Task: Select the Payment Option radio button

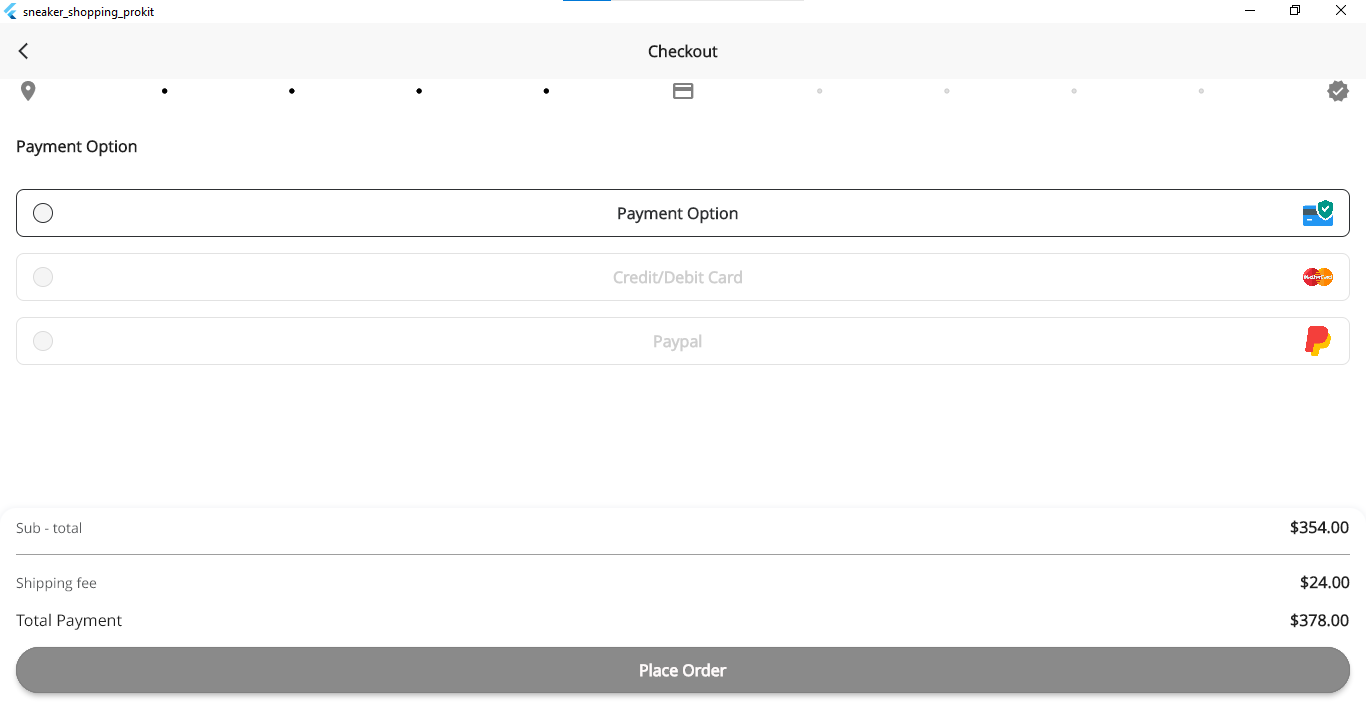Action: (x=43, y=213)
